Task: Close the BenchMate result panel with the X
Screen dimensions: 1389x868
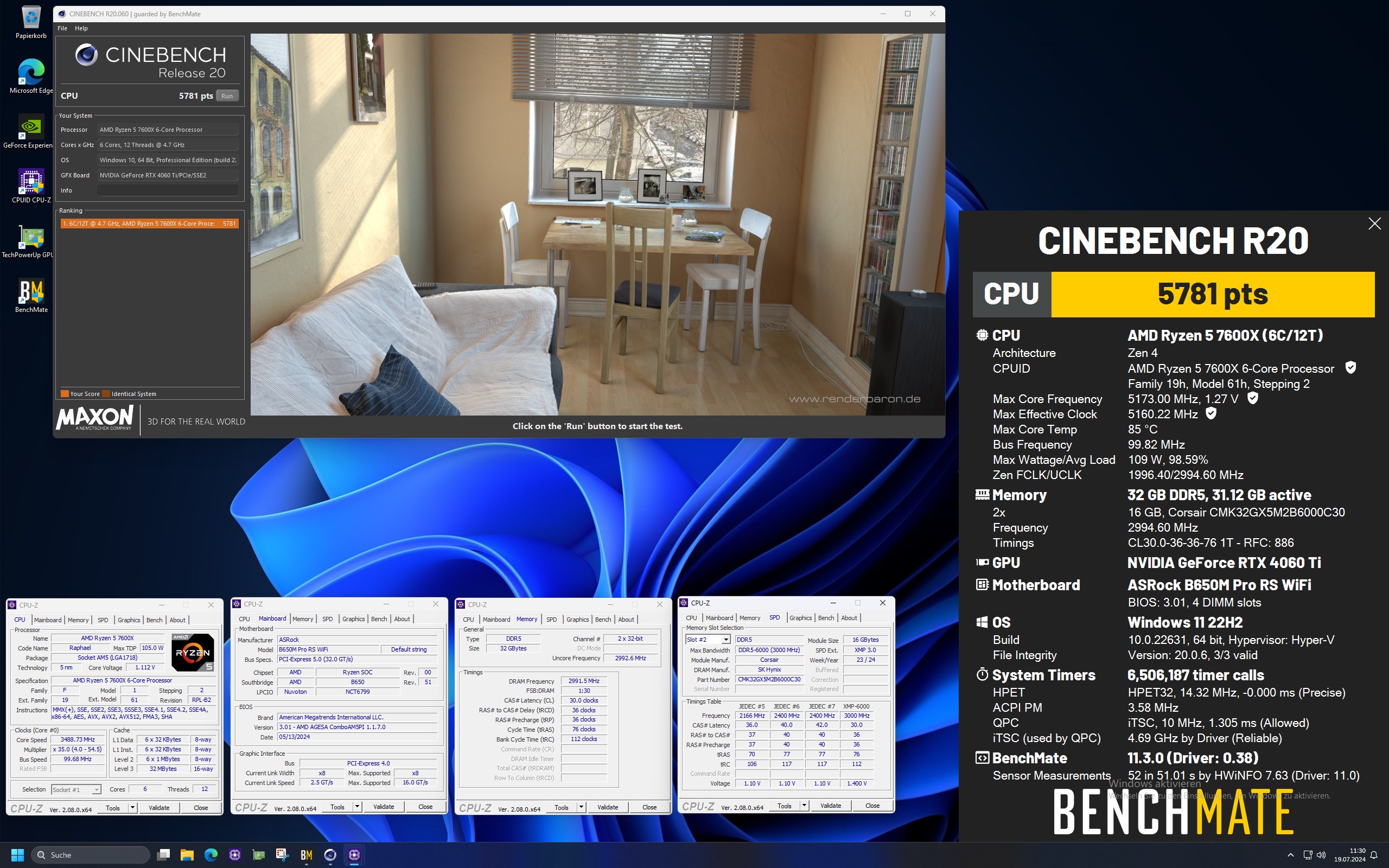Action: [x=1374, y=224]
